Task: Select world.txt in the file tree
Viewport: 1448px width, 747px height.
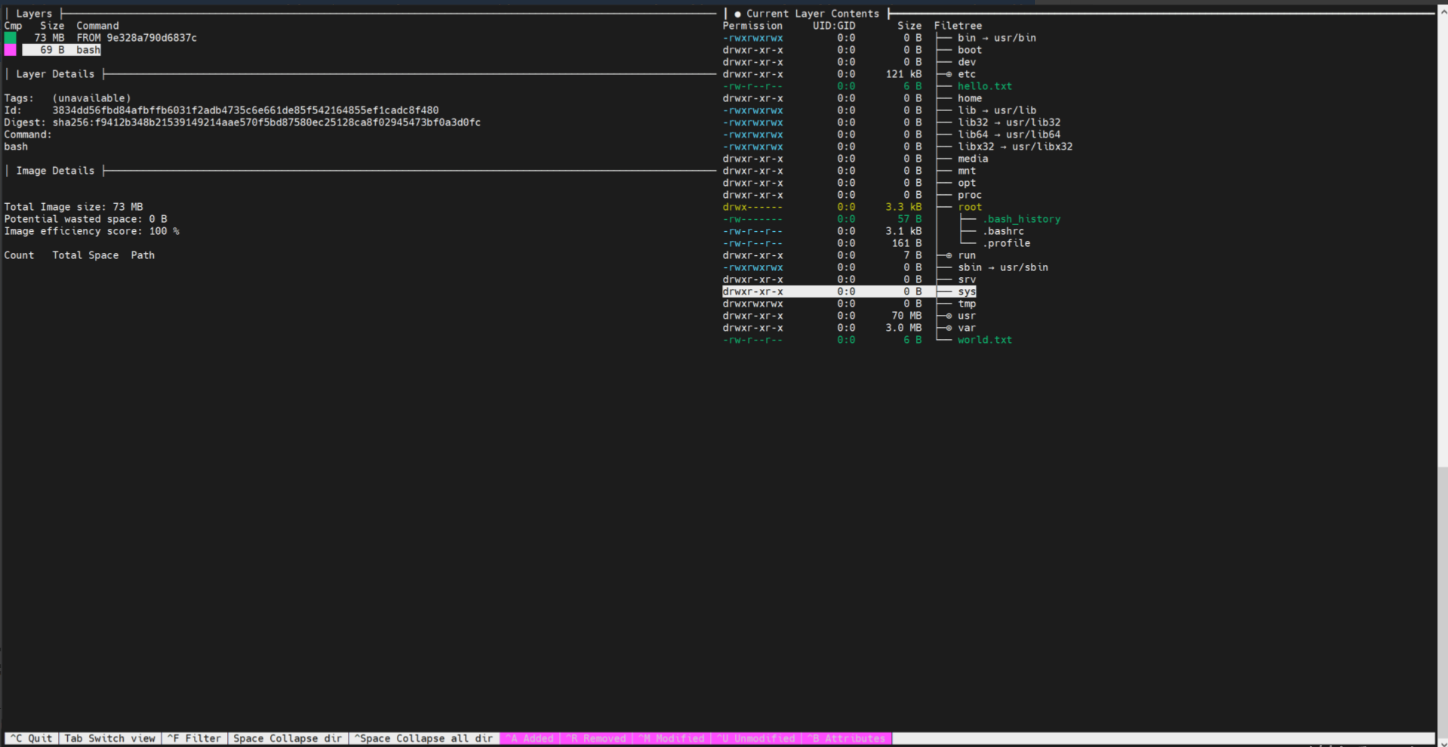Action: coord(984,340)
